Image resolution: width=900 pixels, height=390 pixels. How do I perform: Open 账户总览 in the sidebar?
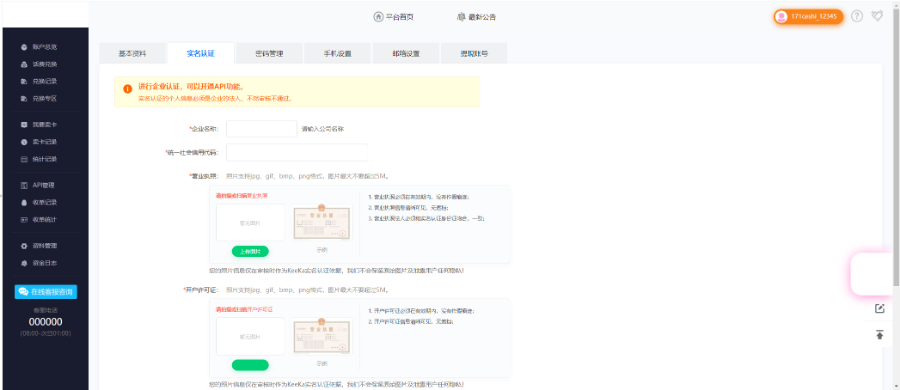[x=39, y=47]
